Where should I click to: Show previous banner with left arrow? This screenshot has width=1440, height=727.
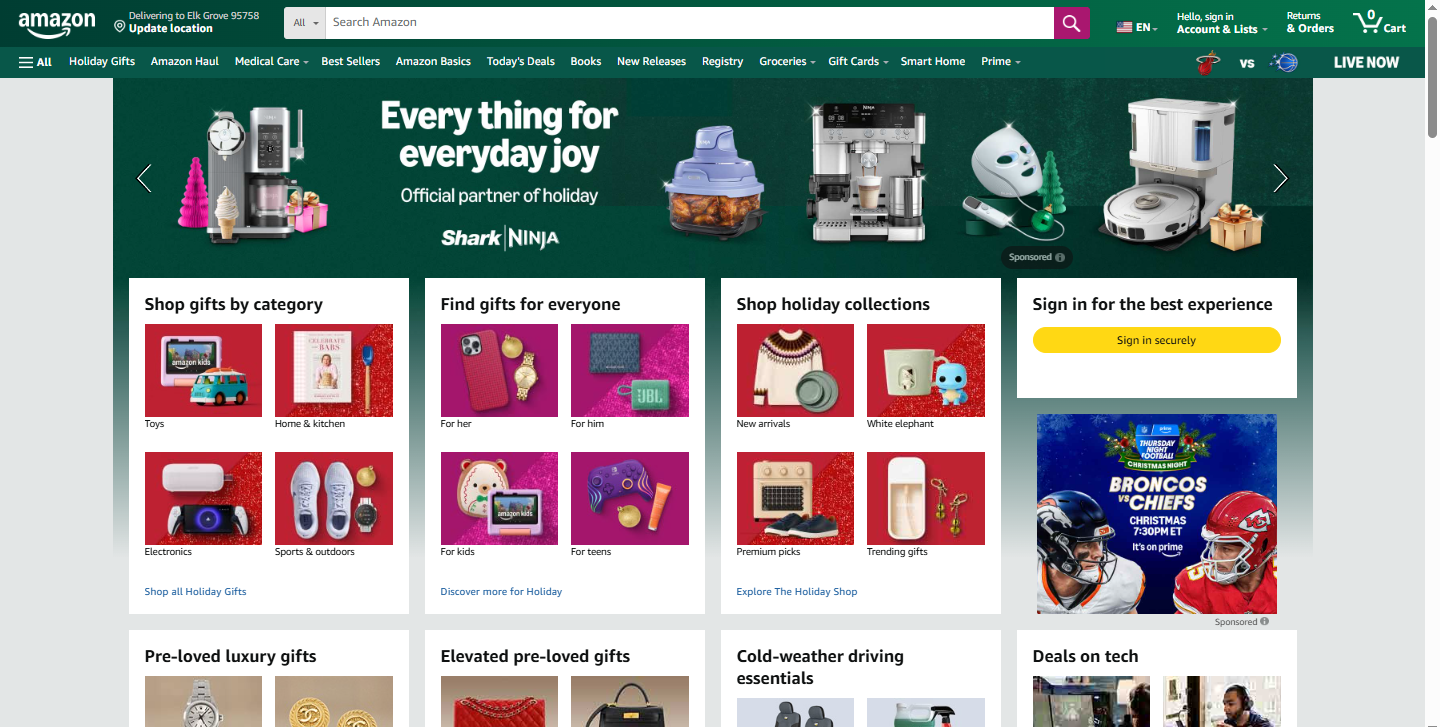pos(144,178)
